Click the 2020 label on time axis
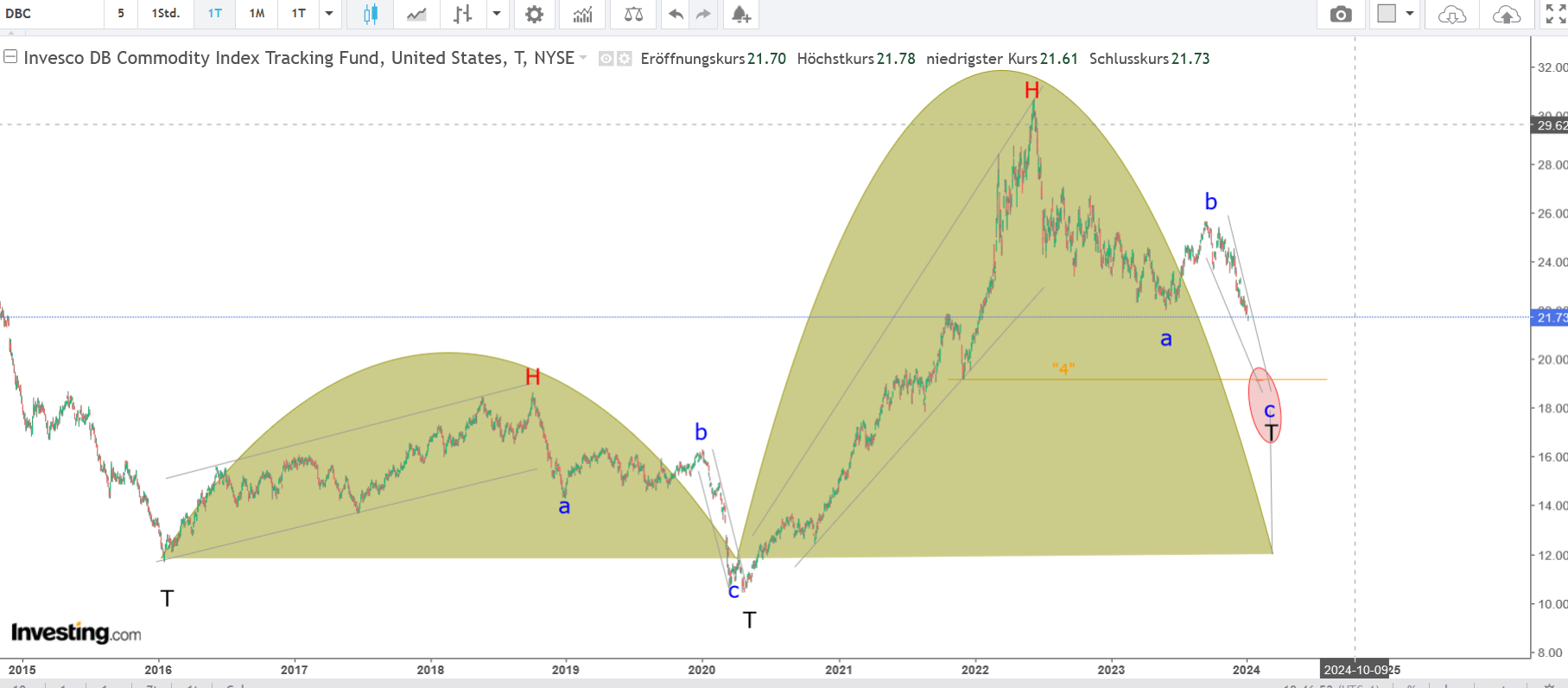Image resolution: width=1568 pixels, height=688 pixels. (x=701, y=670)
